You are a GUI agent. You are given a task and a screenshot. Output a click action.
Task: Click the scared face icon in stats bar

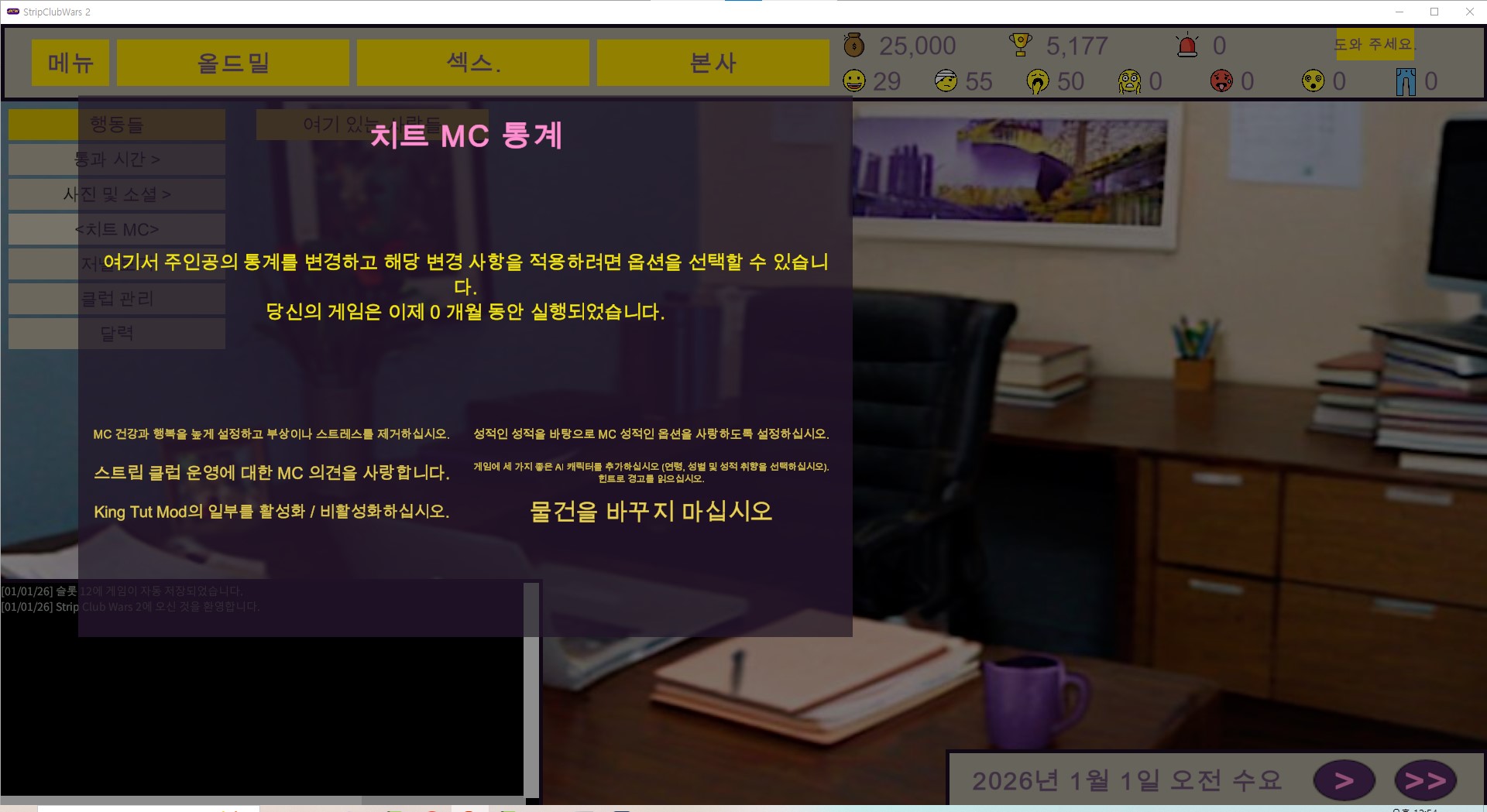(1130, 81)
